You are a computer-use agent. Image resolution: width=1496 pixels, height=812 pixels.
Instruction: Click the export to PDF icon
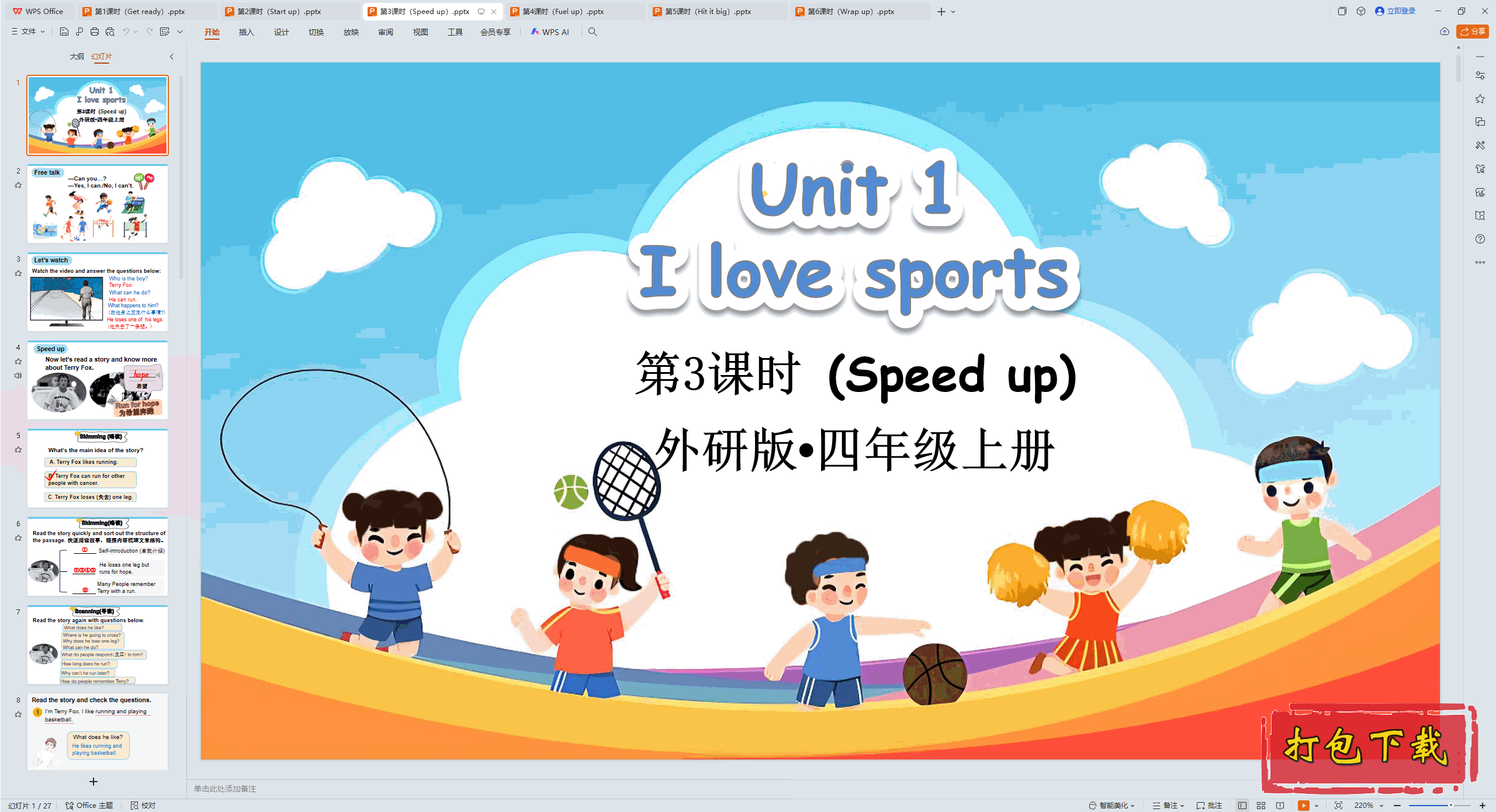click(79, 32)
